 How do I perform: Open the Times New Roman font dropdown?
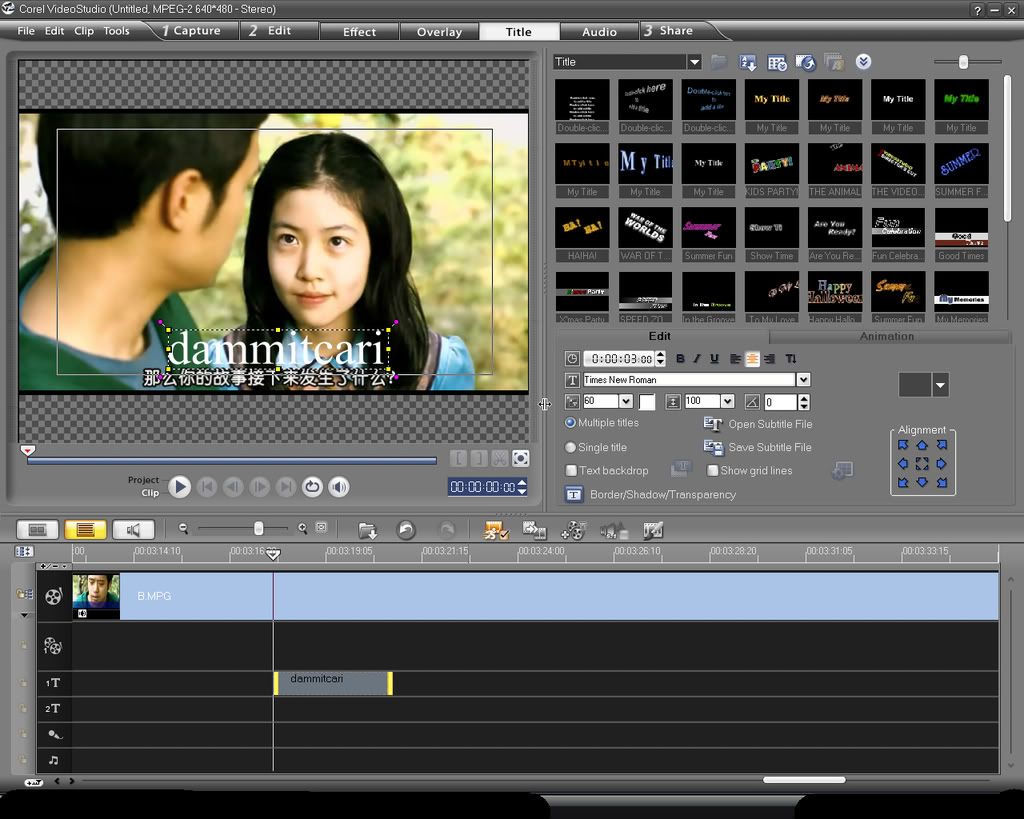click(x=803, y=380)
